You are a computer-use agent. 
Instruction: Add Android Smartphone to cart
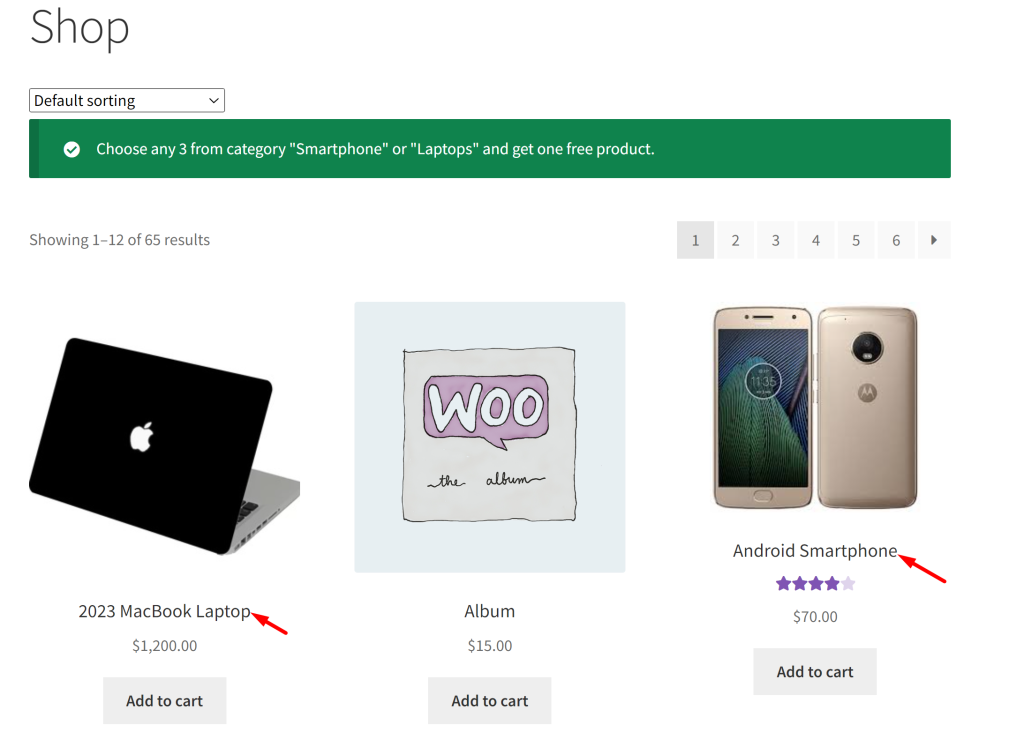815,672
